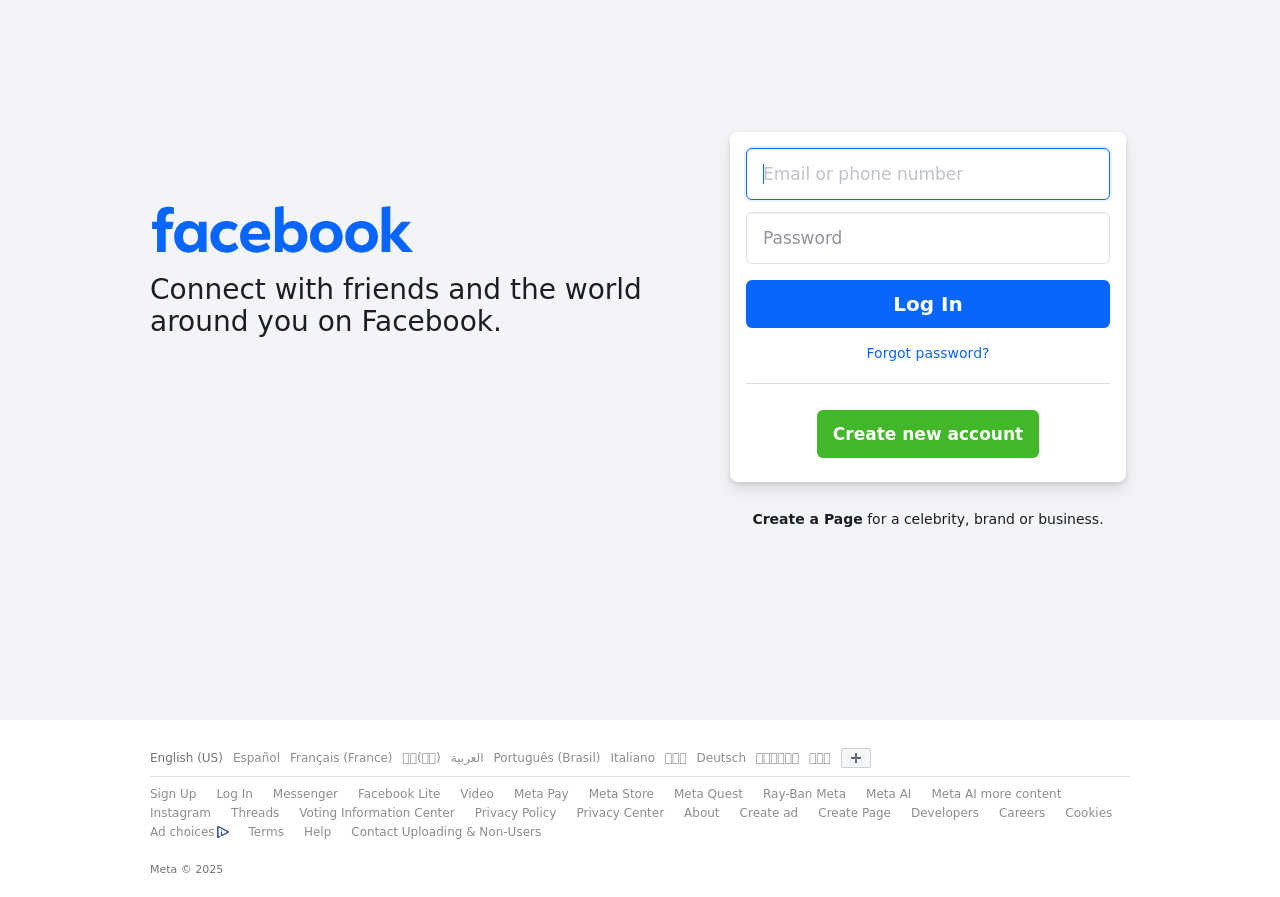Go to Privacy Policy page
Viewport: 1280px width, 897px height.
coord(515,813)
